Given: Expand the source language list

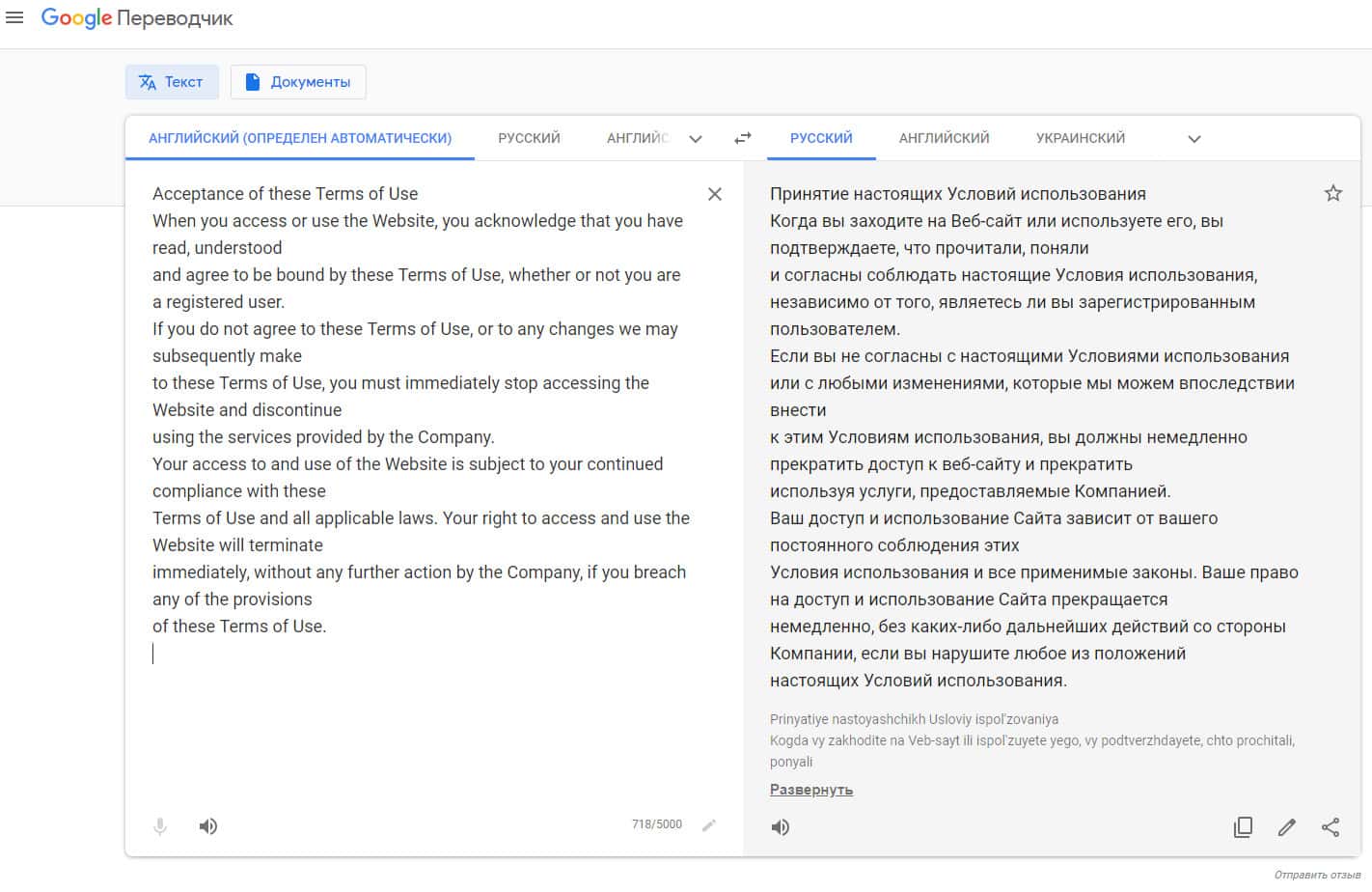Looking at the screenshot, I should pyautogui.click(x=696, y=139).
